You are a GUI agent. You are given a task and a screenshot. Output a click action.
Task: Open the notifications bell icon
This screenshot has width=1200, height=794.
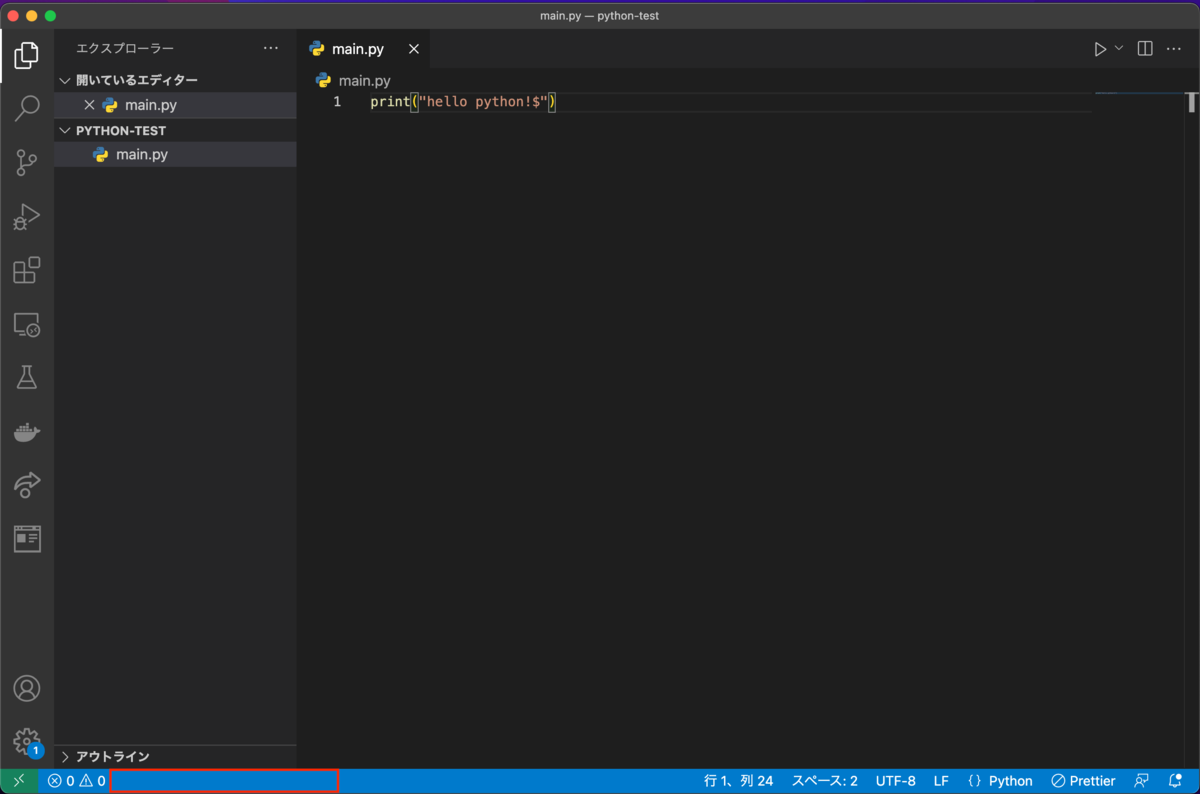coord(1176,781)
